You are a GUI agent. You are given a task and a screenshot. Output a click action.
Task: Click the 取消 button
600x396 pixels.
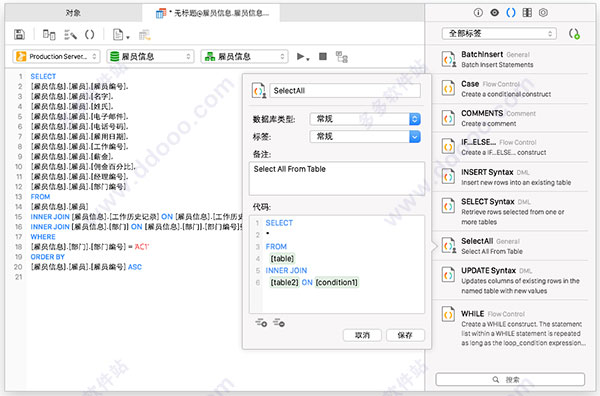coord(362,335)
